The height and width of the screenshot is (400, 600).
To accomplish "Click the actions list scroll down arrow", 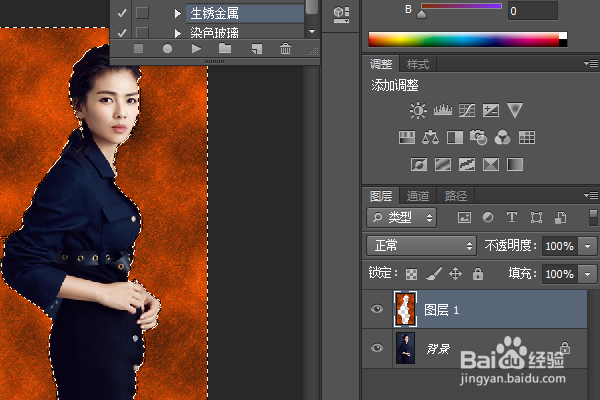I will (x=312, y=31).
